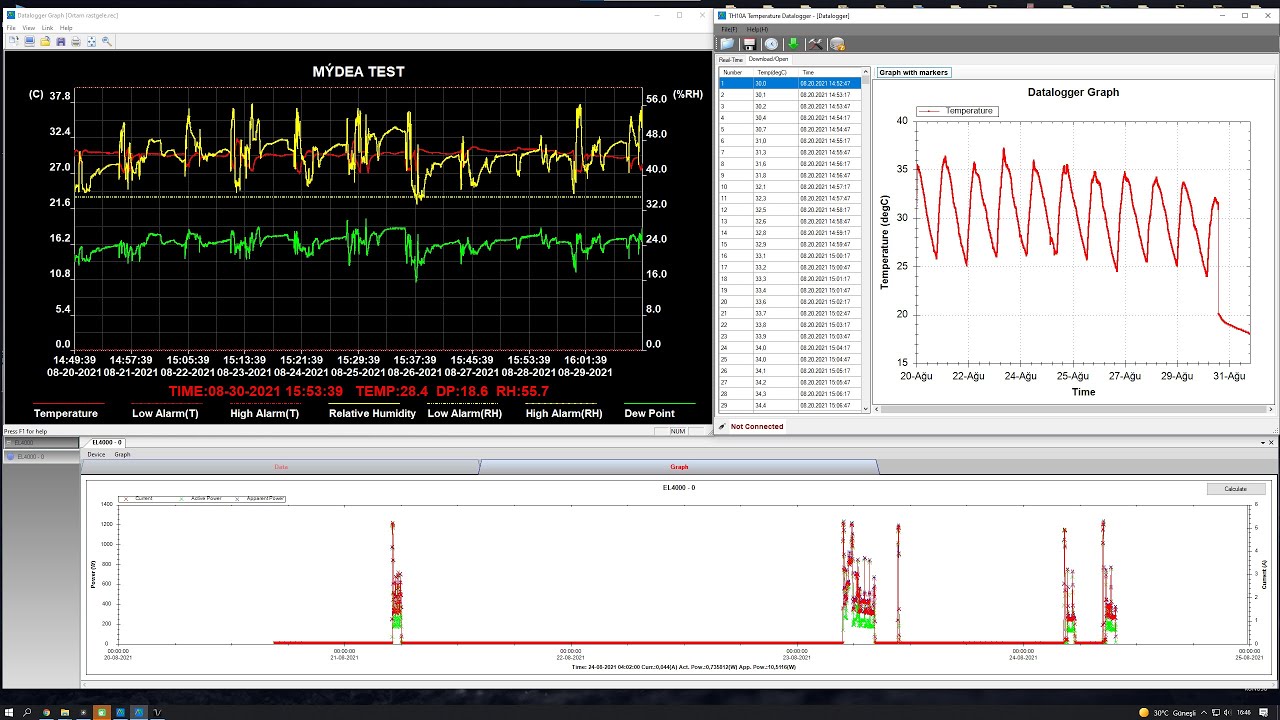Open File menu in Datalogger Graph
1280x720 pixels.
pos(12,28)
